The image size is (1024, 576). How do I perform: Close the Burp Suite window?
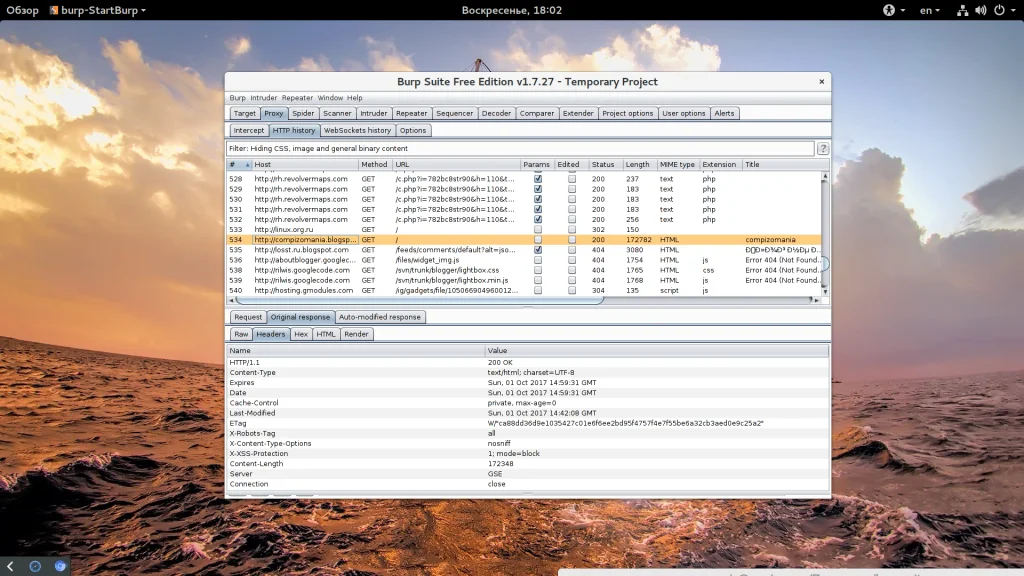[x=822, y=82]
